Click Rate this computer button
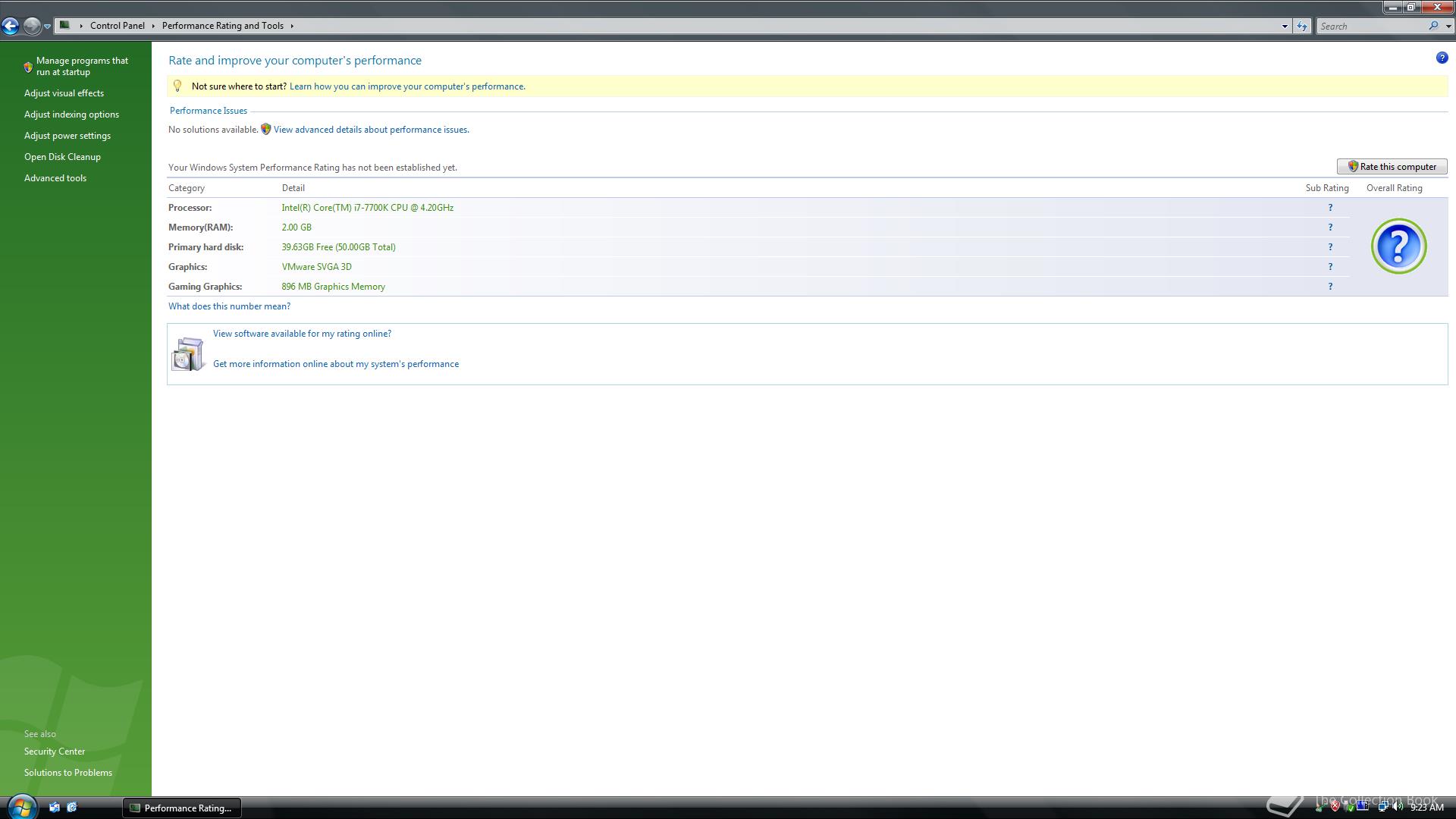1456x819 pixels. point(1392,167)
